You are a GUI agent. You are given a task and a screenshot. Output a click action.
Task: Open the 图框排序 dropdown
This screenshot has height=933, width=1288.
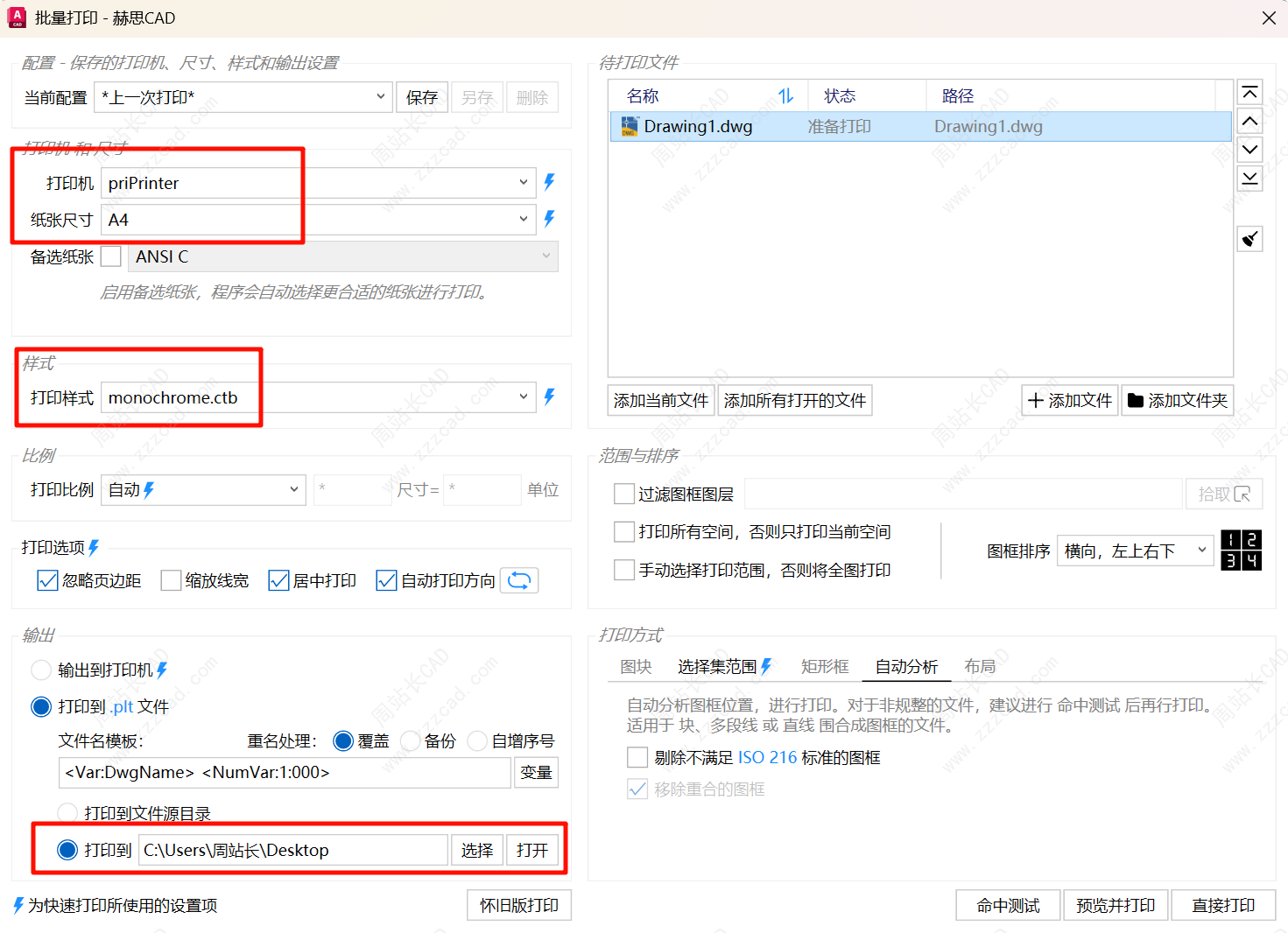[x=1135, y=551]
